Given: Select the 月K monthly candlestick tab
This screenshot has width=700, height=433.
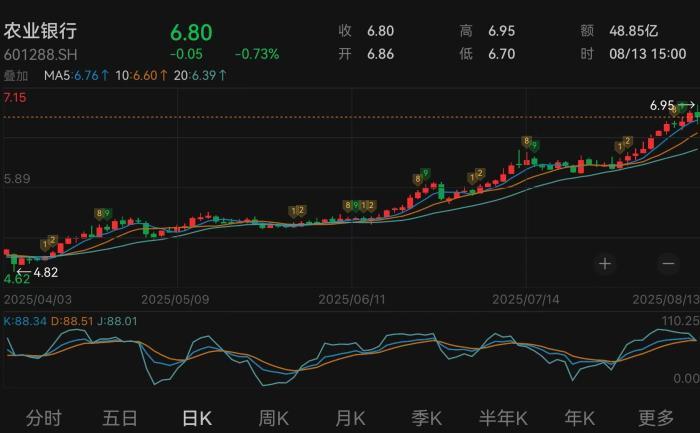Looking at the screenshot, I should (x=350, y=417).
